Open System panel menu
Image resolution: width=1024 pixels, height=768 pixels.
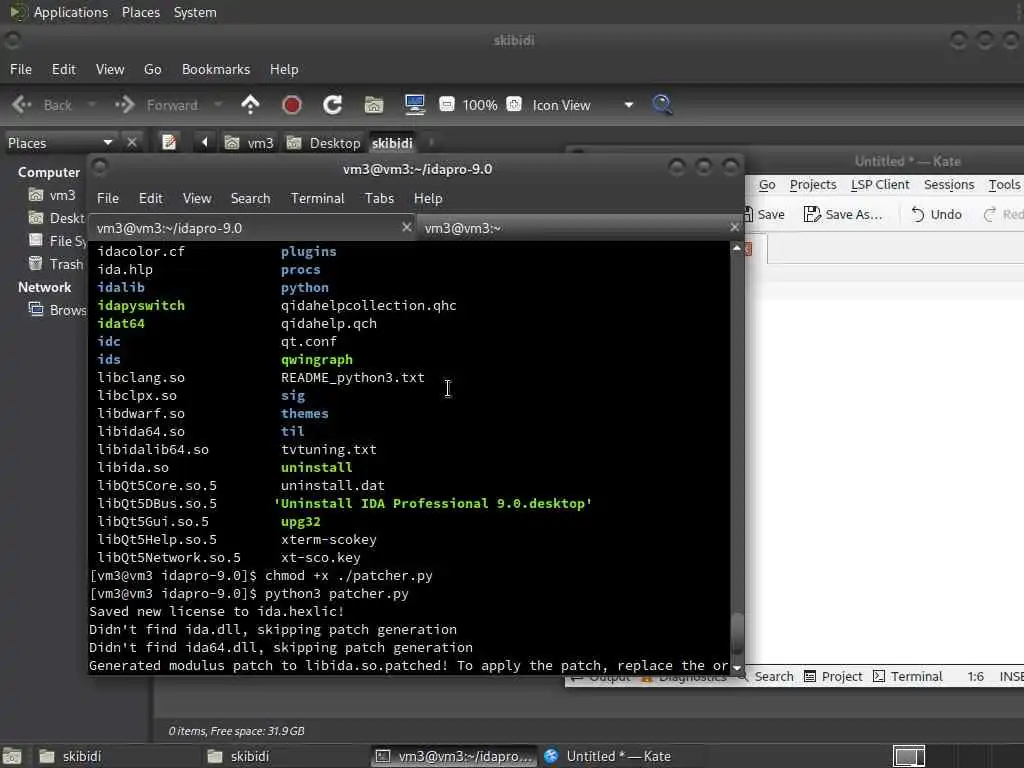[x=195, y=12]
